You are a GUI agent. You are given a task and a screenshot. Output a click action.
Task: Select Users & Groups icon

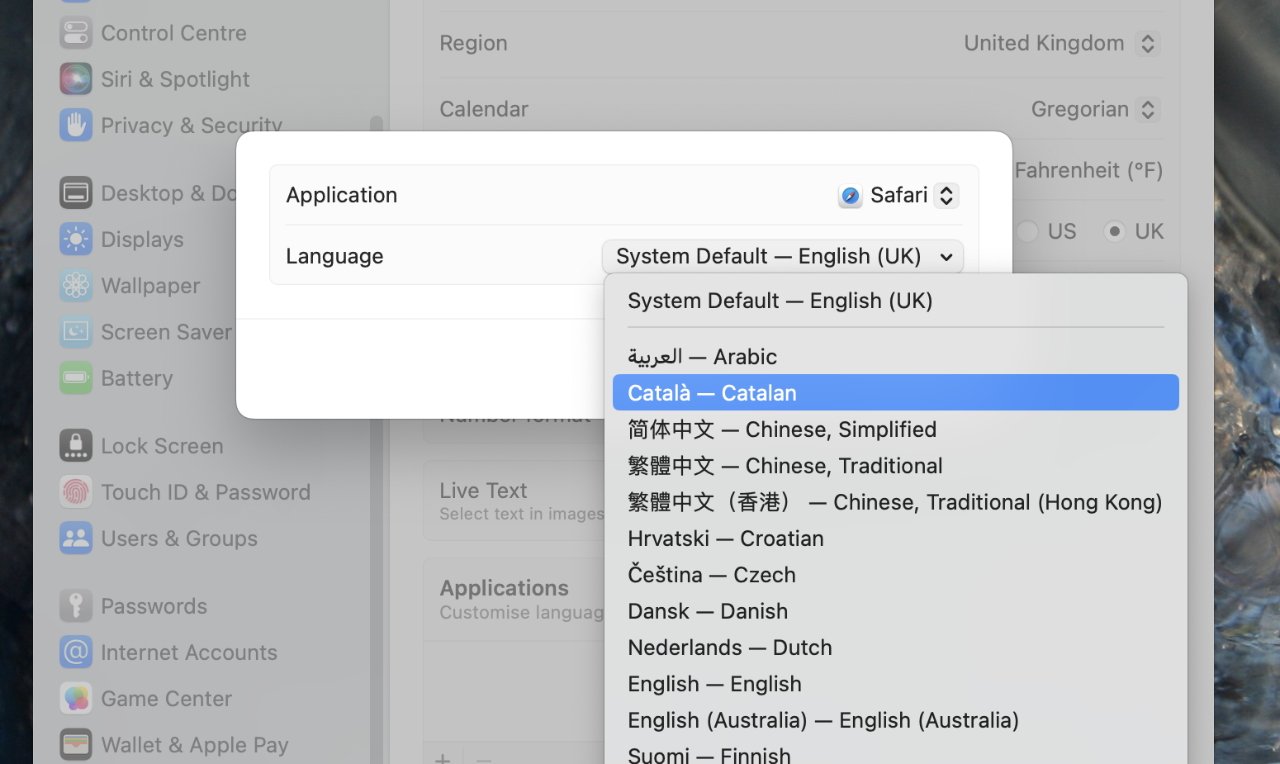(x=76, y=538)
